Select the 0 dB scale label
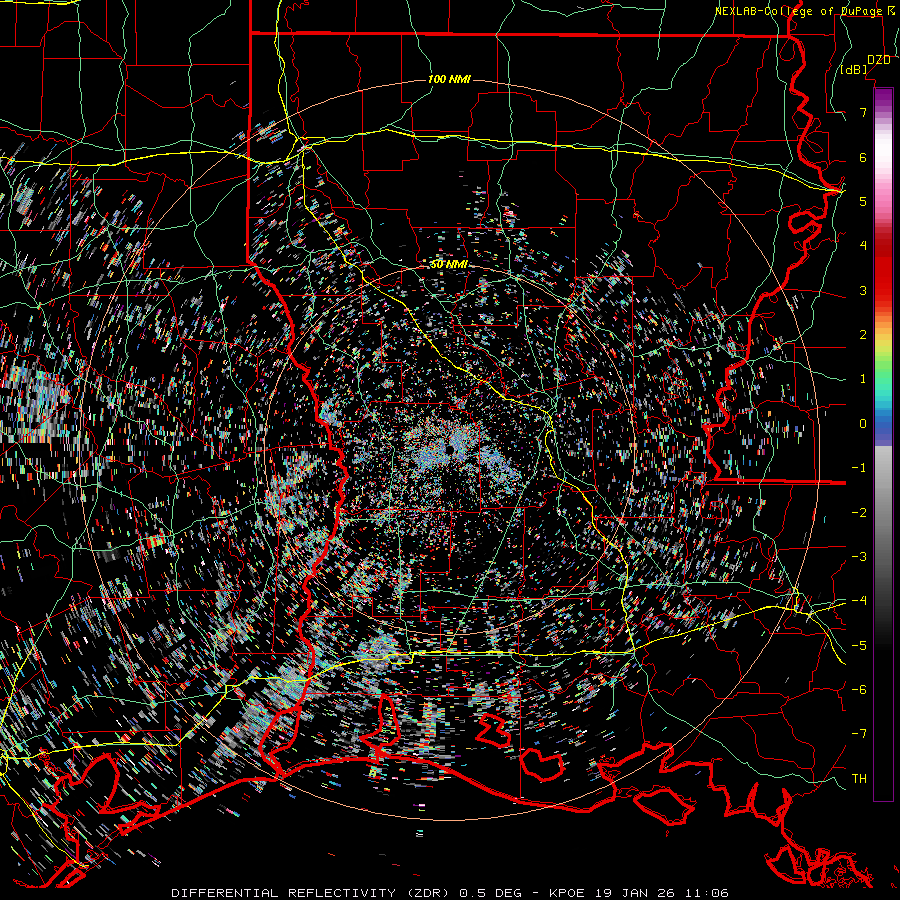Image resolution: width=900 pixels, height=900 pixels. pos(863,424)
